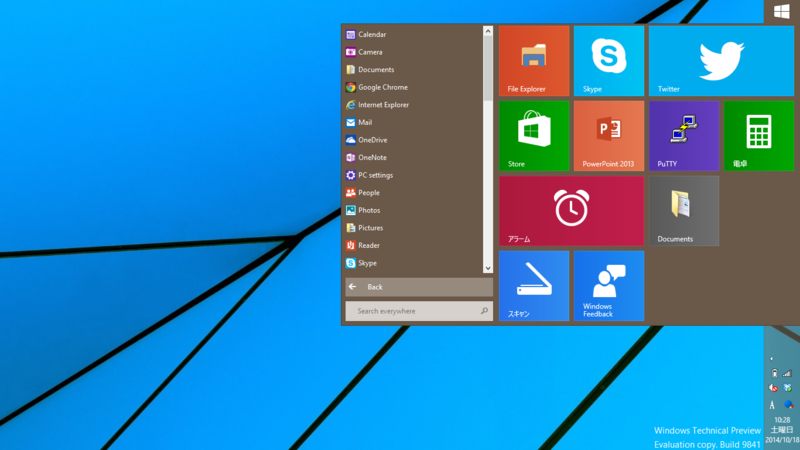Click the muted volume tray icon
This screenshot has height=450, width=800.
click(773, 388)
